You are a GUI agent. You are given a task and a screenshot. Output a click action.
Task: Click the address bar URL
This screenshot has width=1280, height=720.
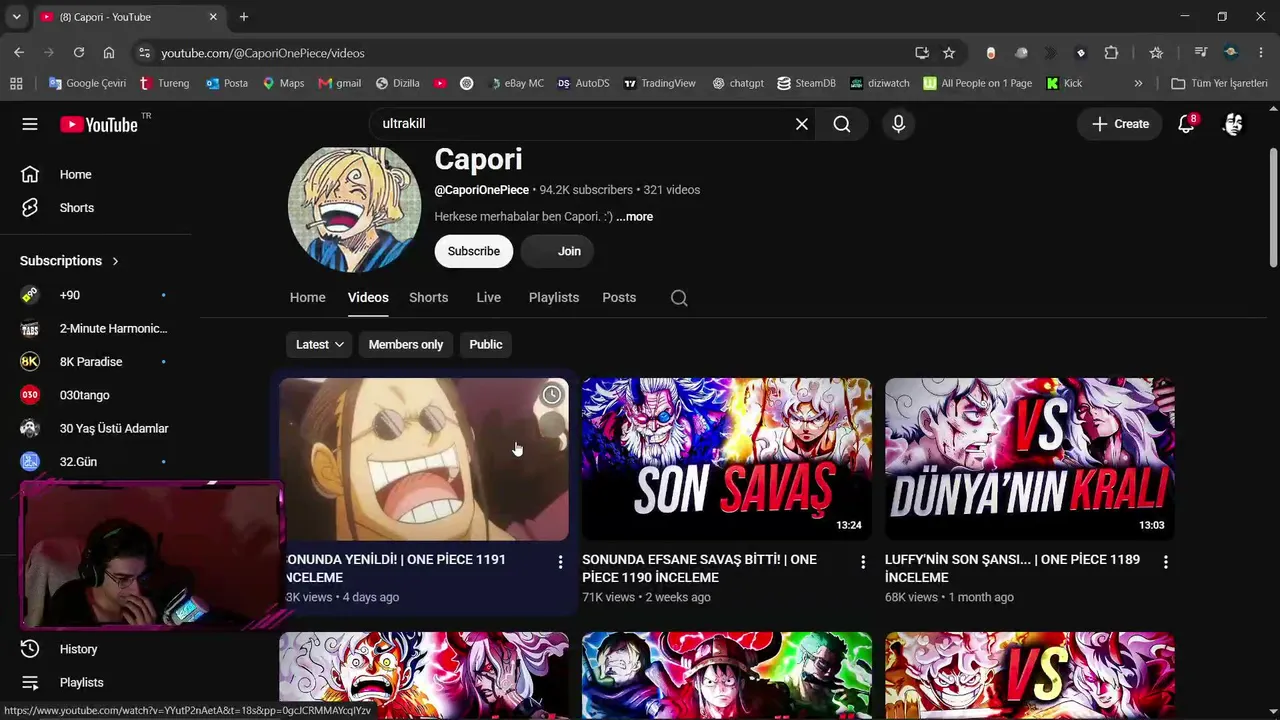263,53
